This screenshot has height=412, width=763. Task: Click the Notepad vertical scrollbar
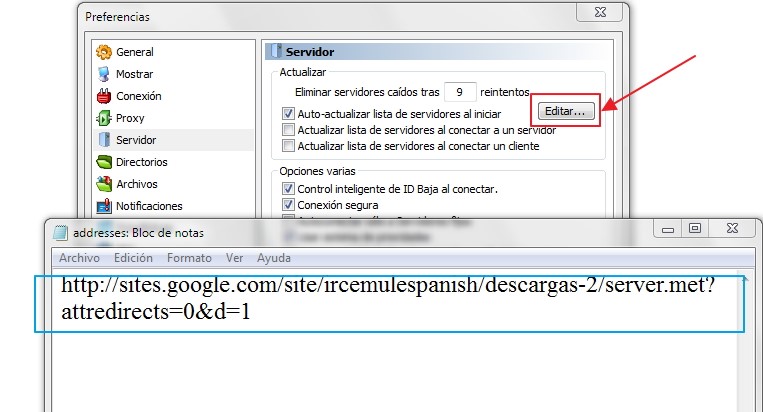pyautogui.click(x=746, y=340)
